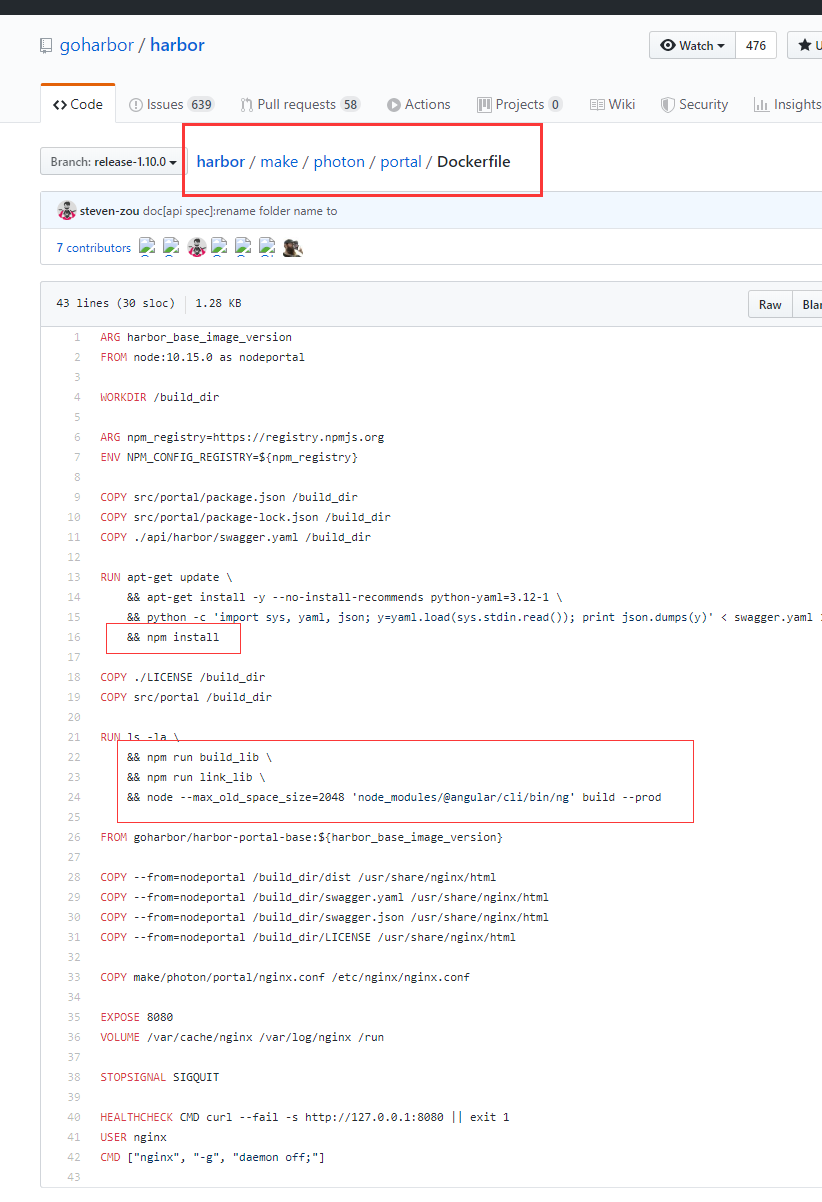Click the CMD nginx 'daemon off;' code line
This screenshot has height=1202, width=822.
pos(212,1157)
